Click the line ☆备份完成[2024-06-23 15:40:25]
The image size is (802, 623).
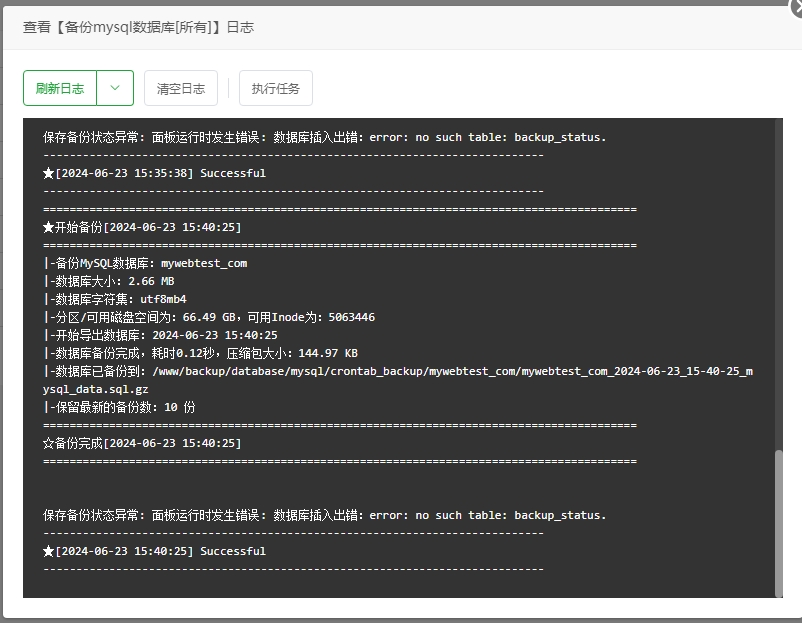click(142, 443)
